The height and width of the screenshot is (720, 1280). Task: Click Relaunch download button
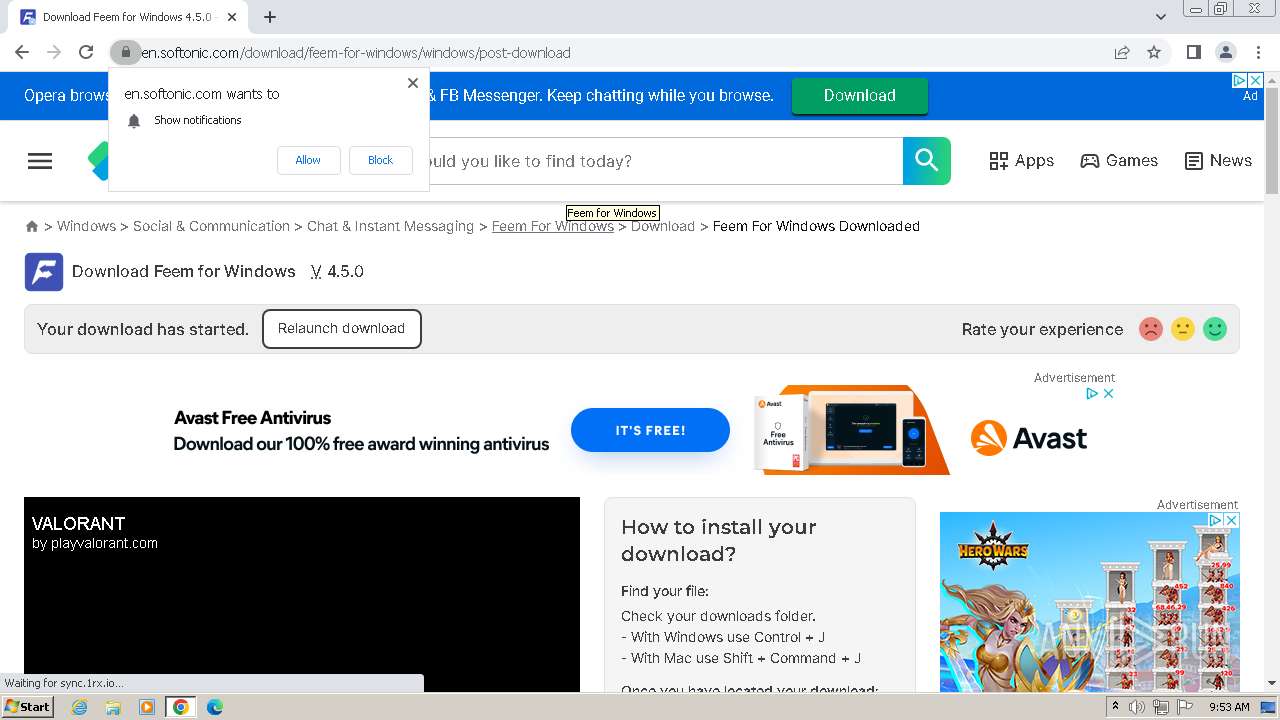(x=341, y=329)
